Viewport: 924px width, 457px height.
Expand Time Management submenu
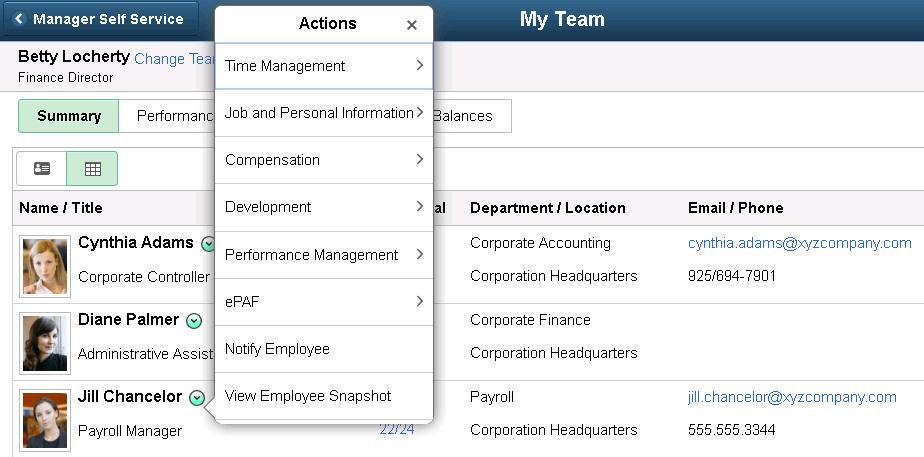click(x=324, y=66)
